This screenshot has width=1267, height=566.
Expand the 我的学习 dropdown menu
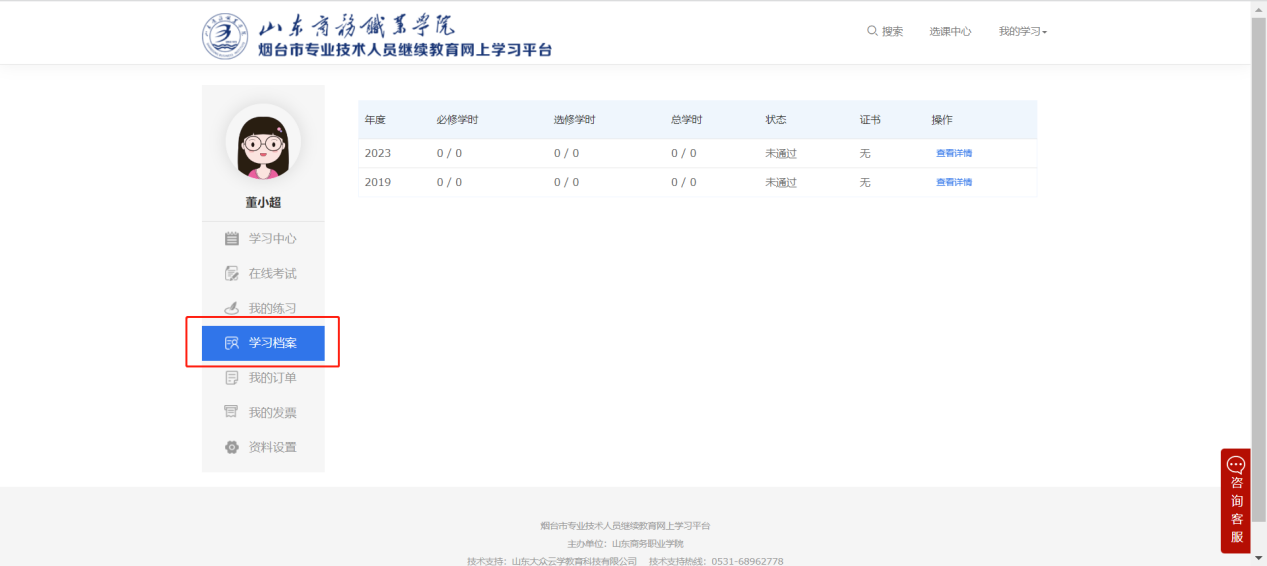coord(1022,32)
